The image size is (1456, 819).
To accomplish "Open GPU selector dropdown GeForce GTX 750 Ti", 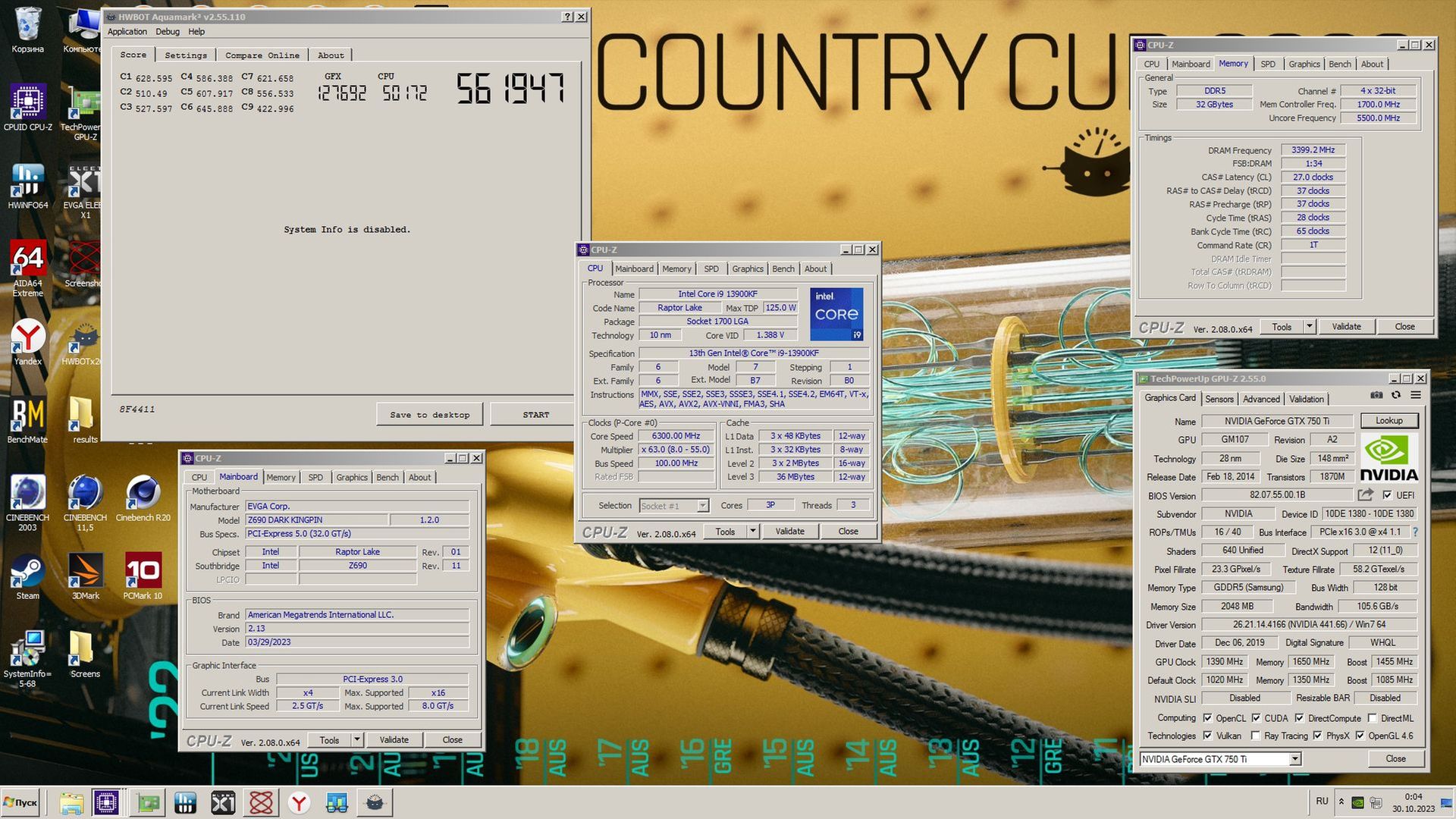I will 1295,759.
